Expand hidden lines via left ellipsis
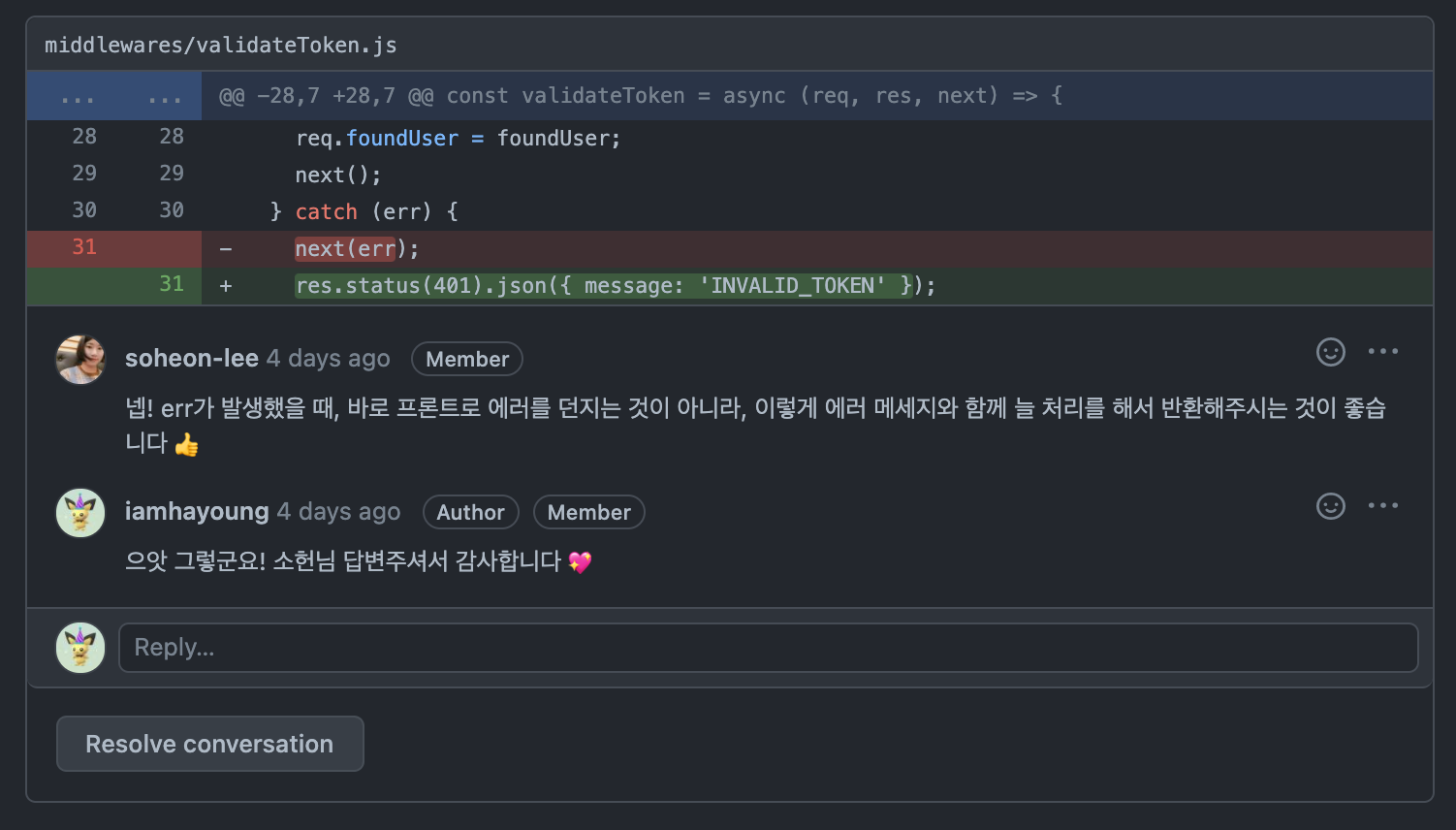This screenshot has width=1456, height=830. [78, 97]
